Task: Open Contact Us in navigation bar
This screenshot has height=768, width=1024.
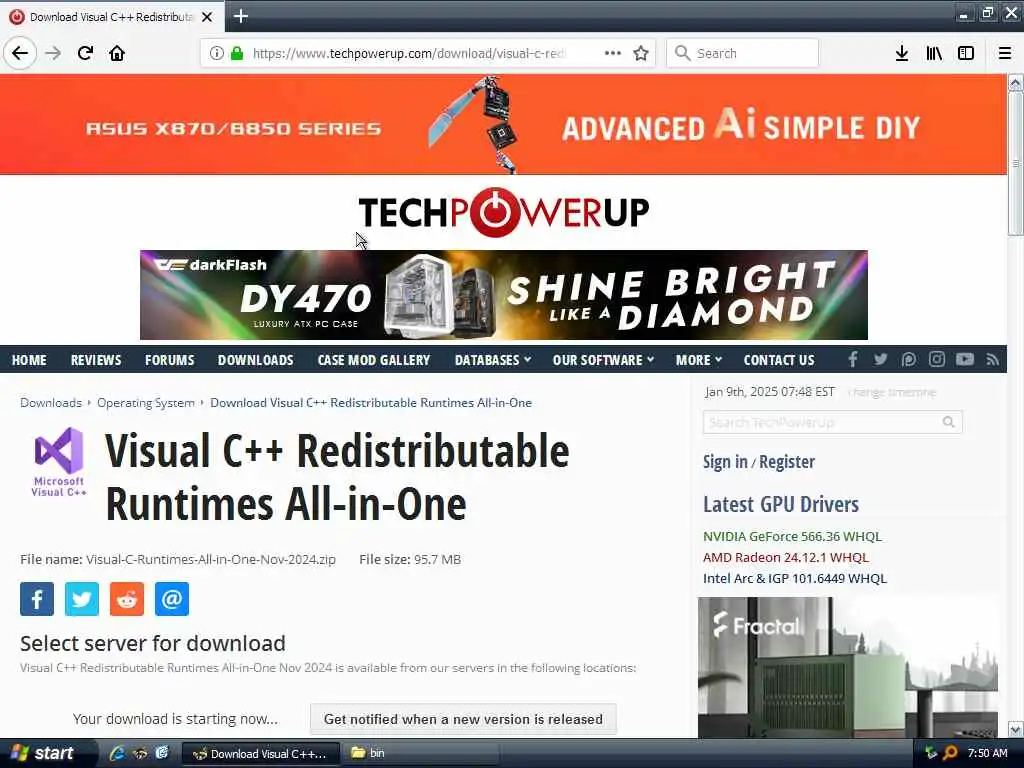Action: [778, 360]
